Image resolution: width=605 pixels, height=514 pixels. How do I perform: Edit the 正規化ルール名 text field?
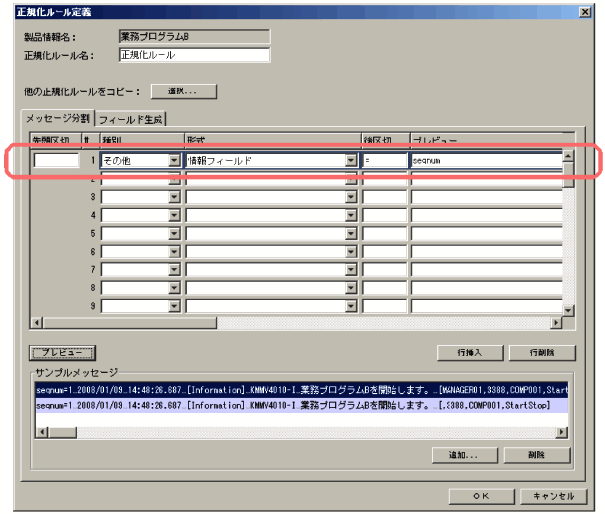tap(194, 55)
